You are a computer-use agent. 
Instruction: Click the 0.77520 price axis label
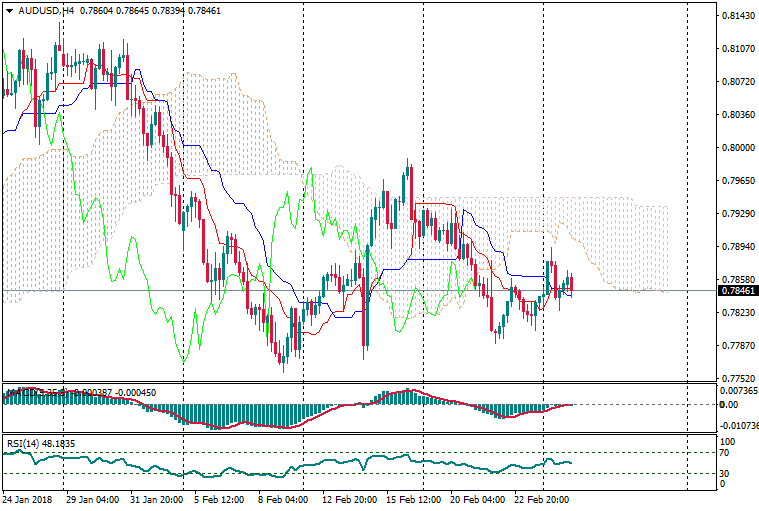click(738, 378)
